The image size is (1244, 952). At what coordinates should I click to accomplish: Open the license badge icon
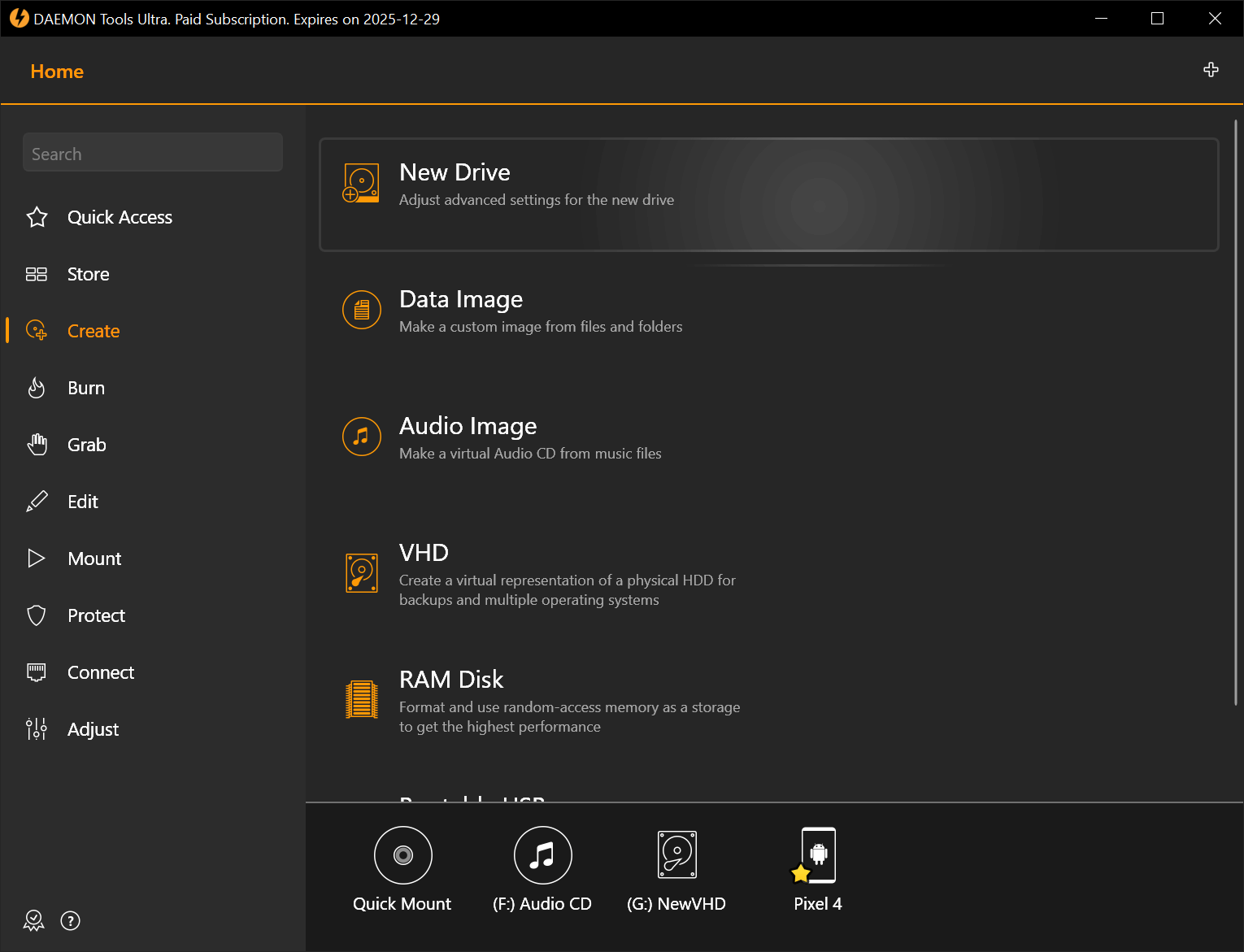coord(33,920)
